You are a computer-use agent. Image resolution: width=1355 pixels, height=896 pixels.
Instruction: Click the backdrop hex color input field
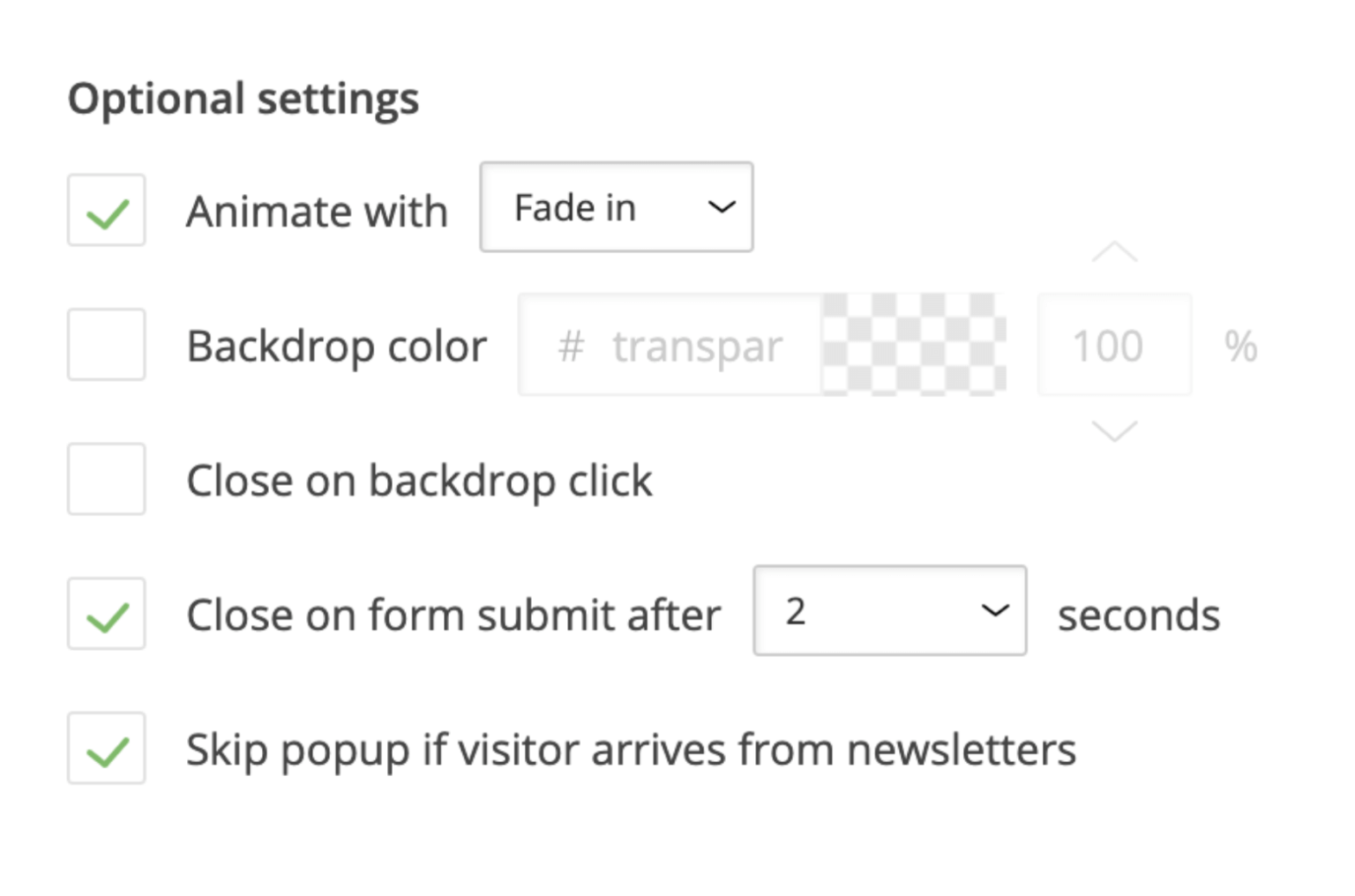(x=670, y=345)
